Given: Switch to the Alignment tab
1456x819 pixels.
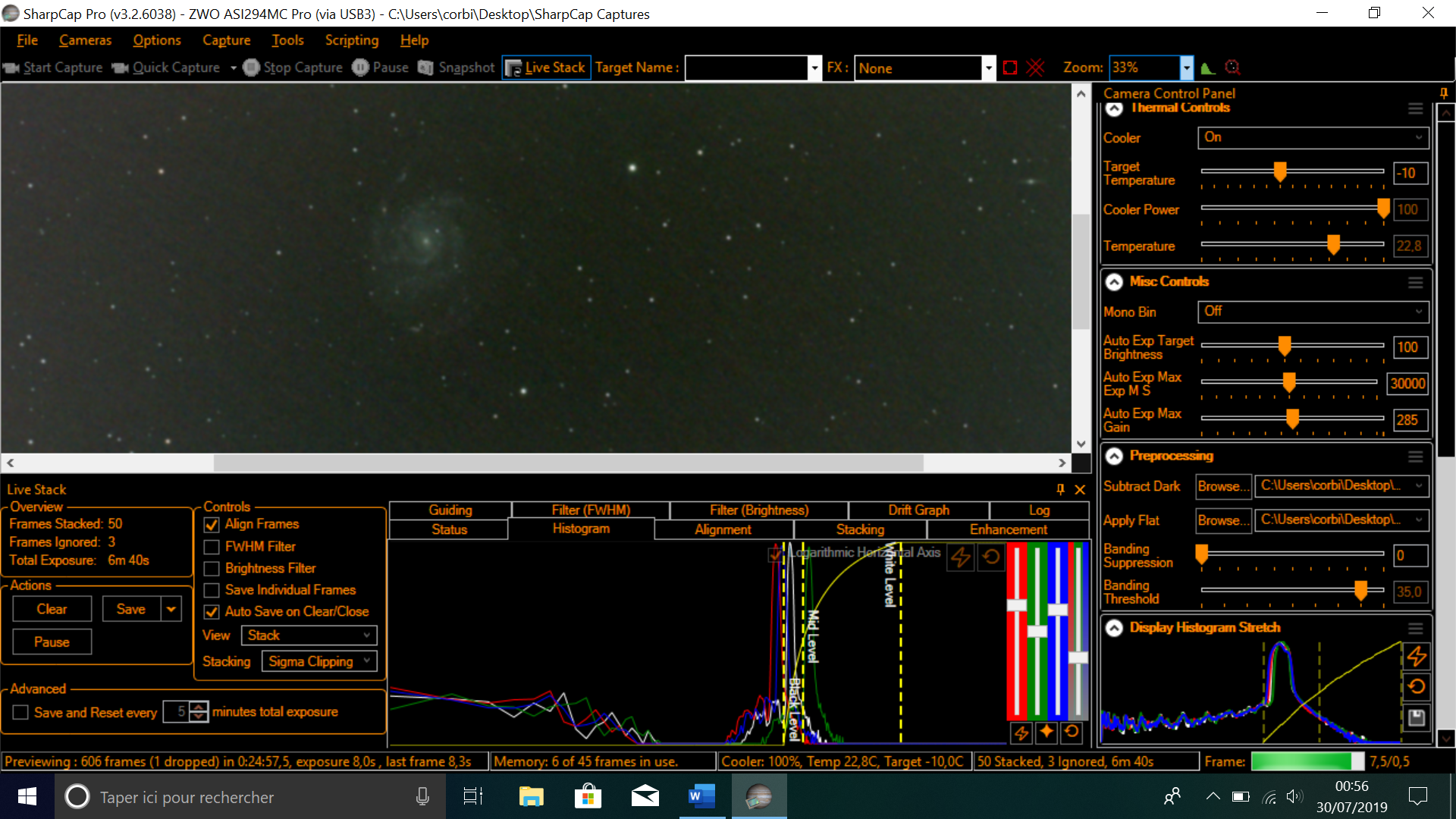Looking at the screenshot, I should click(723, 529).
